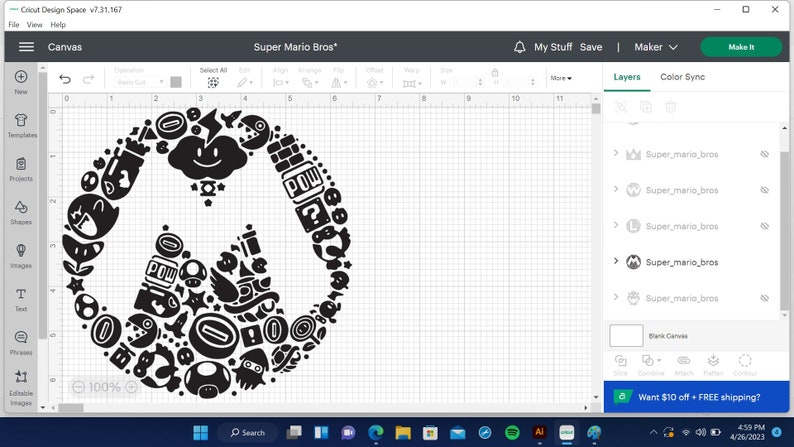The width and height of the screenshot is (794, 447).
Task: Select the Text tool
Action: click(21, 300)
